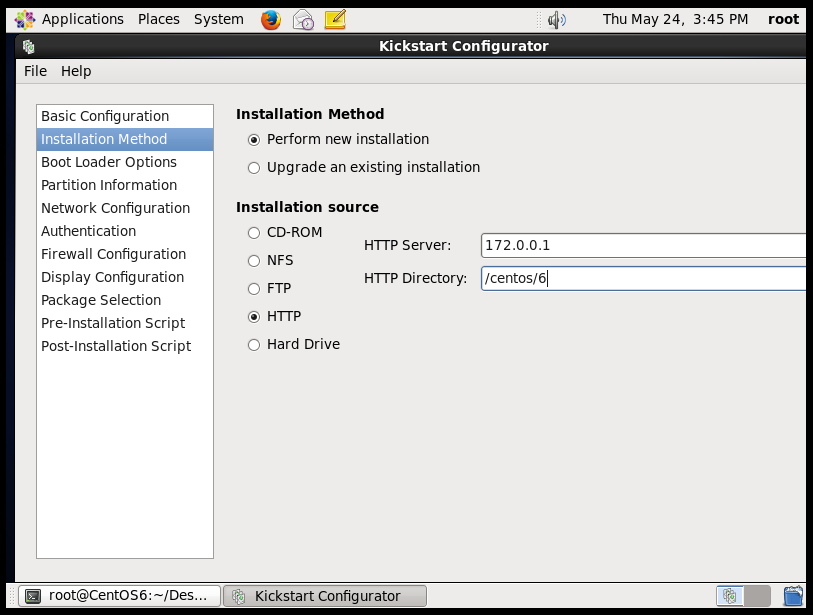Click Kickstart Configurator taskbar button
The image size is (813, 615).
325,596
